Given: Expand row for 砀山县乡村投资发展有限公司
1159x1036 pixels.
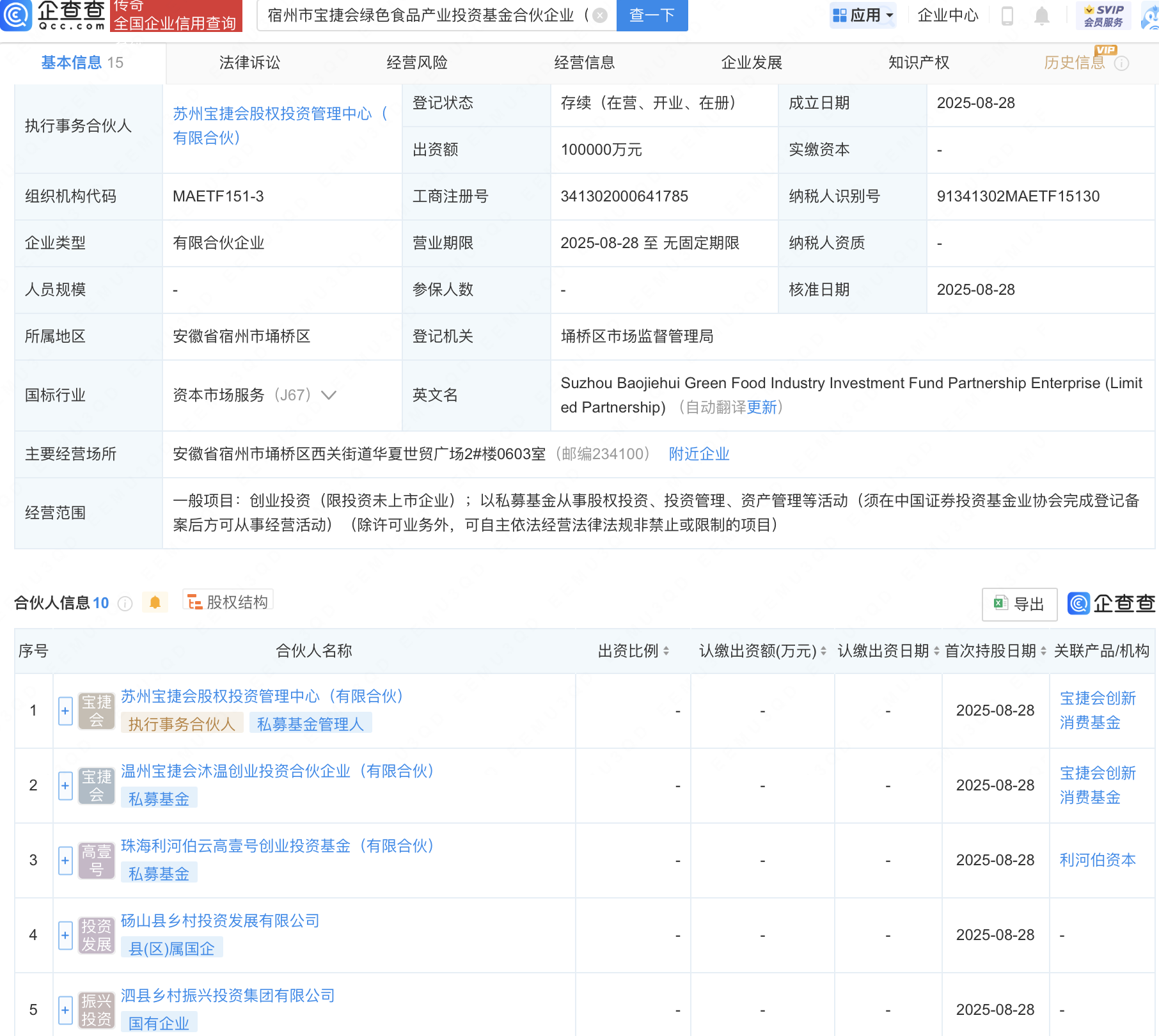Looking at the screenshot, I should coord(65,935).
